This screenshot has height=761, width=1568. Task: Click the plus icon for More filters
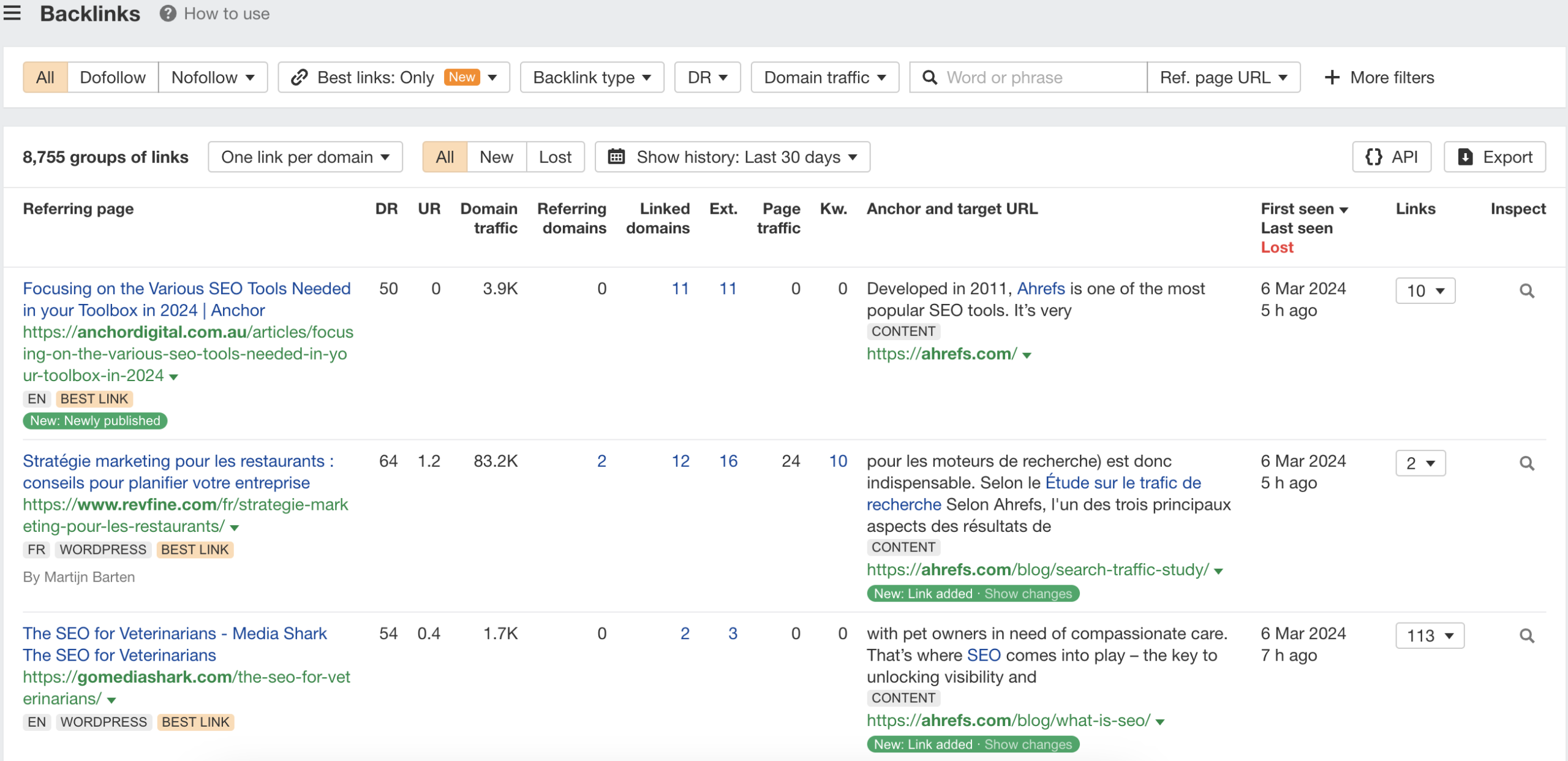point(1332,77)
